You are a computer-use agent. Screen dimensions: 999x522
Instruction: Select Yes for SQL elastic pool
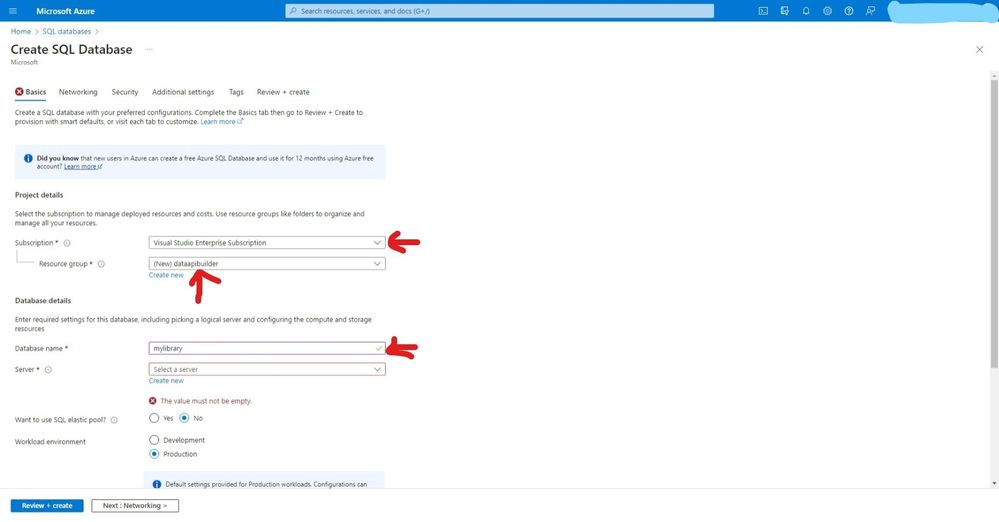click(x=154, y=418)
